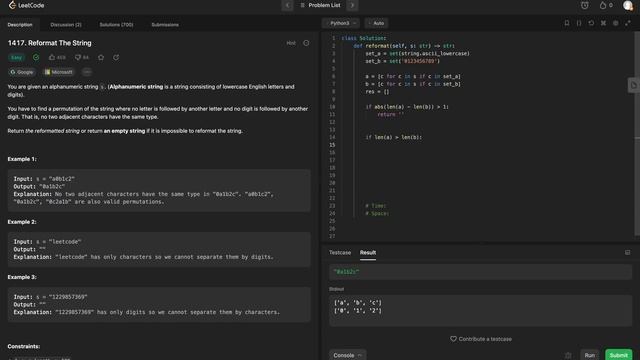Viewport: 640px width, 360px height.
Task: Toggle fullscreen editor icon
Action: click(x=628, y=23)
